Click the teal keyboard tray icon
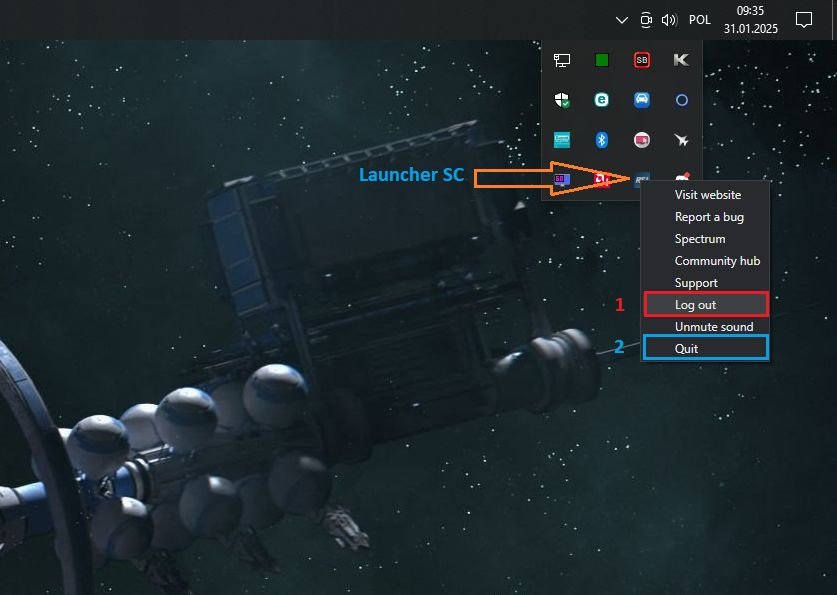837x595 pixels. (562, 140)
